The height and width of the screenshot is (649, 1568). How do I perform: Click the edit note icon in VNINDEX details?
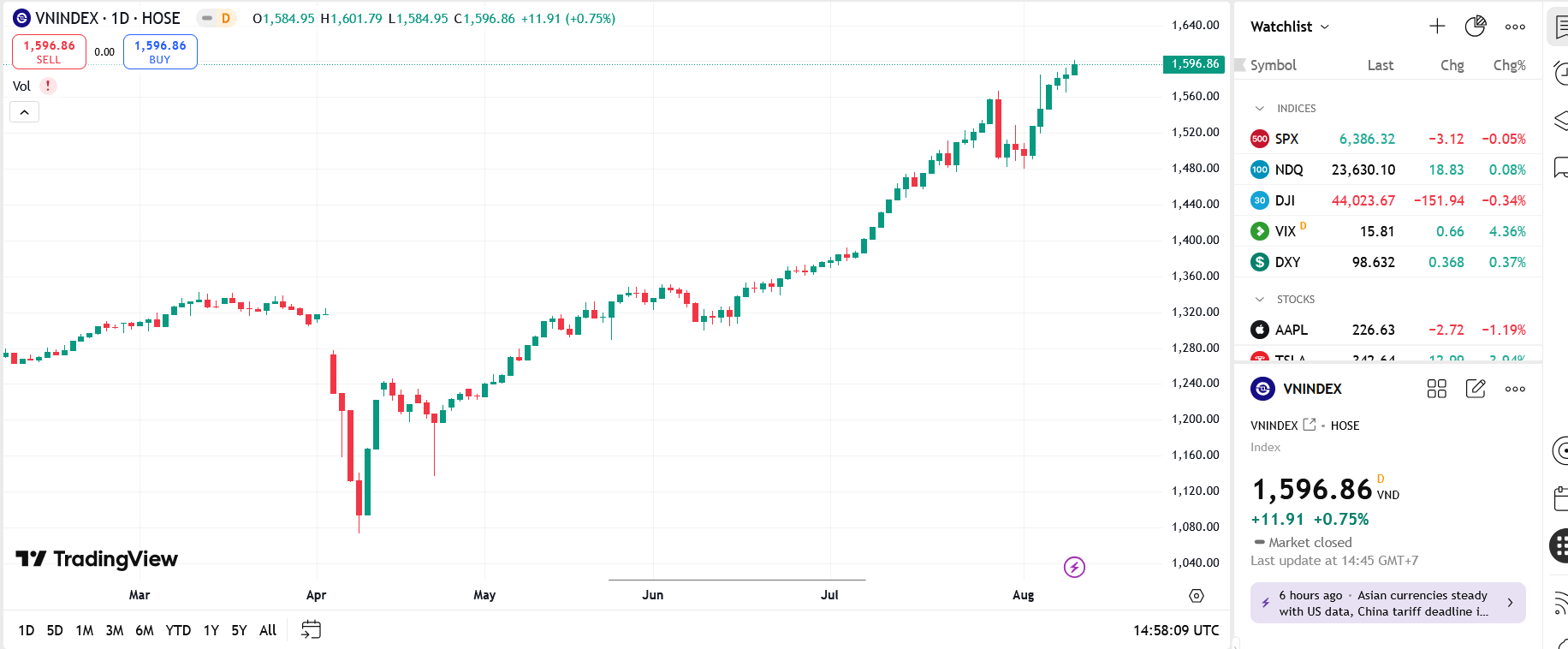(1476, 389)
